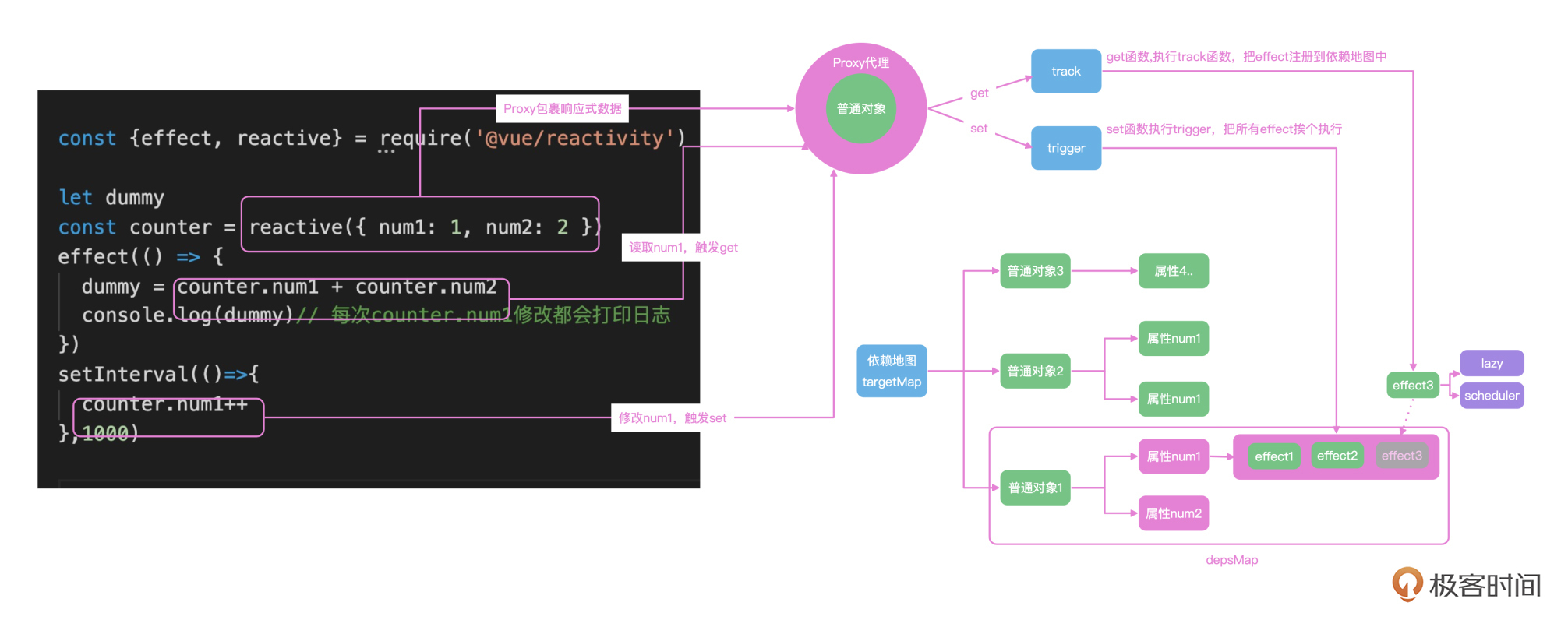Click the blue trigger box

1065,148
